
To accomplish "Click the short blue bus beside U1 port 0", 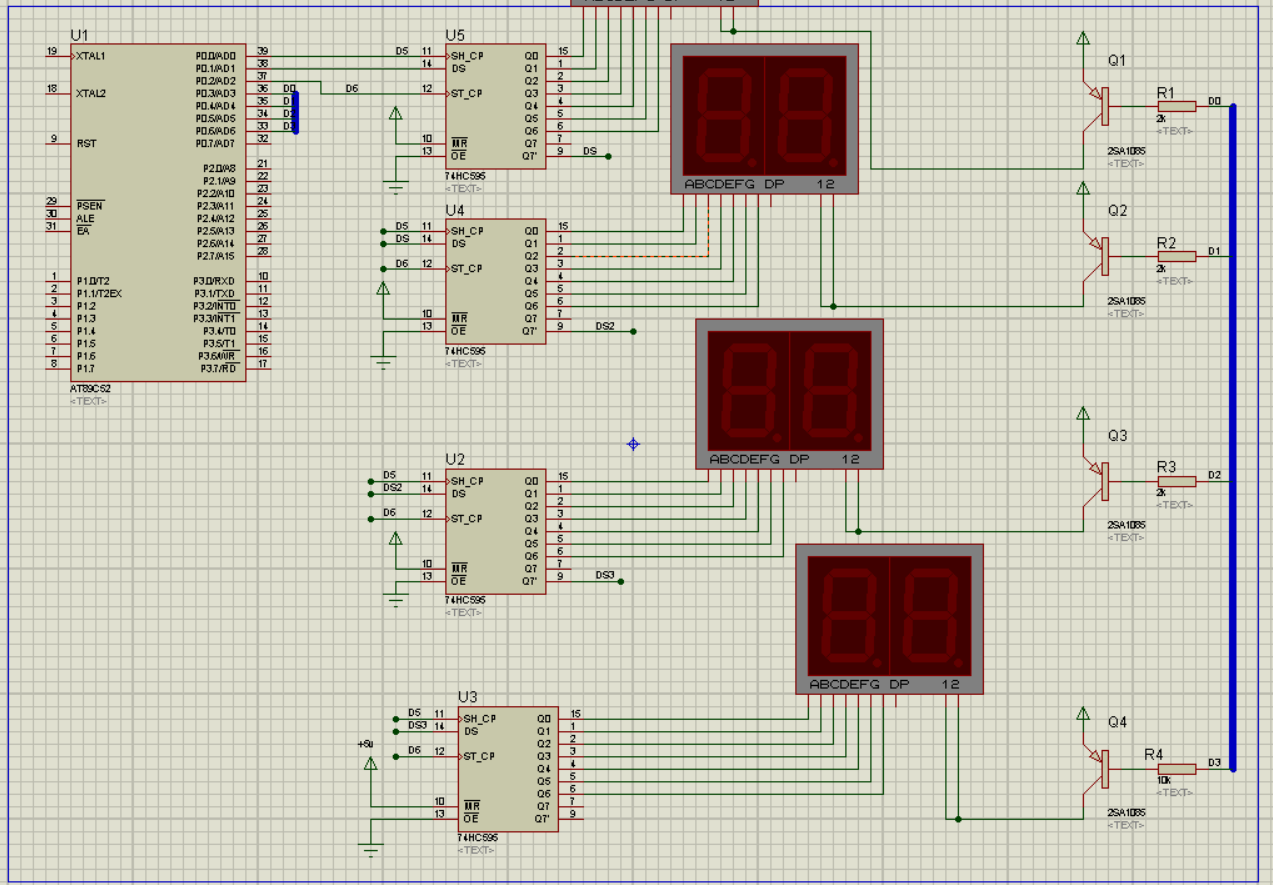I will [x=295, y=111].
